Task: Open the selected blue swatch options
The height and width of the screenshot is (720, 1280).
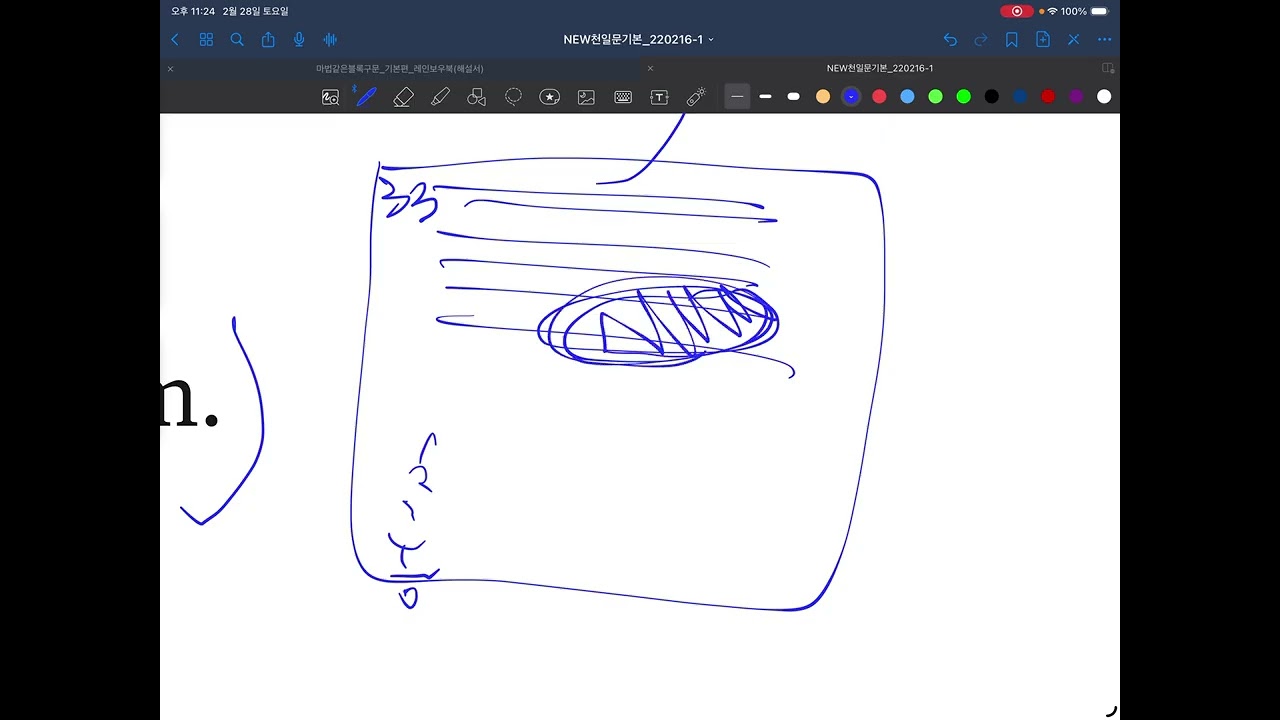Action: click(851, 97)
